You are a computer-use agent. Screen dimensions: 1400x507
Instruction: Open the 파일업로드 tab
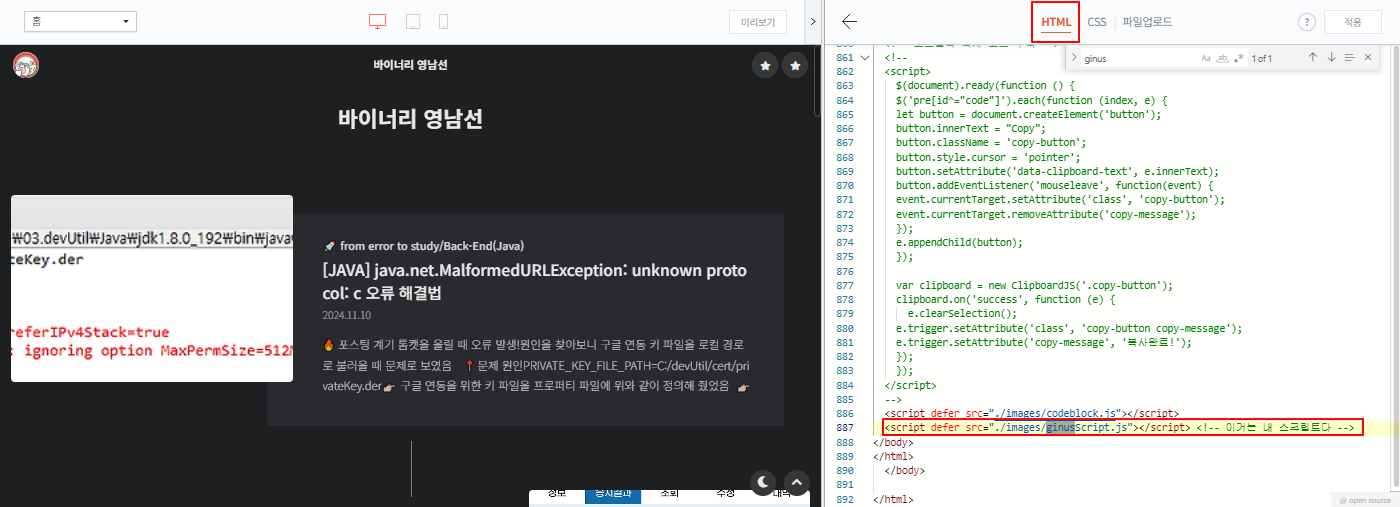click(x=1147, y=22)
